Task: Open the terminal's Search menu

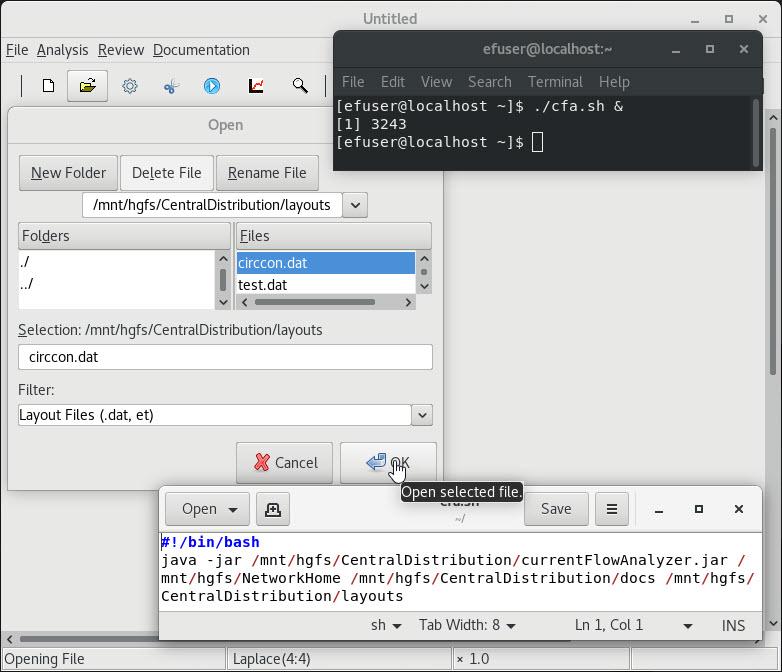Action: 489,82
